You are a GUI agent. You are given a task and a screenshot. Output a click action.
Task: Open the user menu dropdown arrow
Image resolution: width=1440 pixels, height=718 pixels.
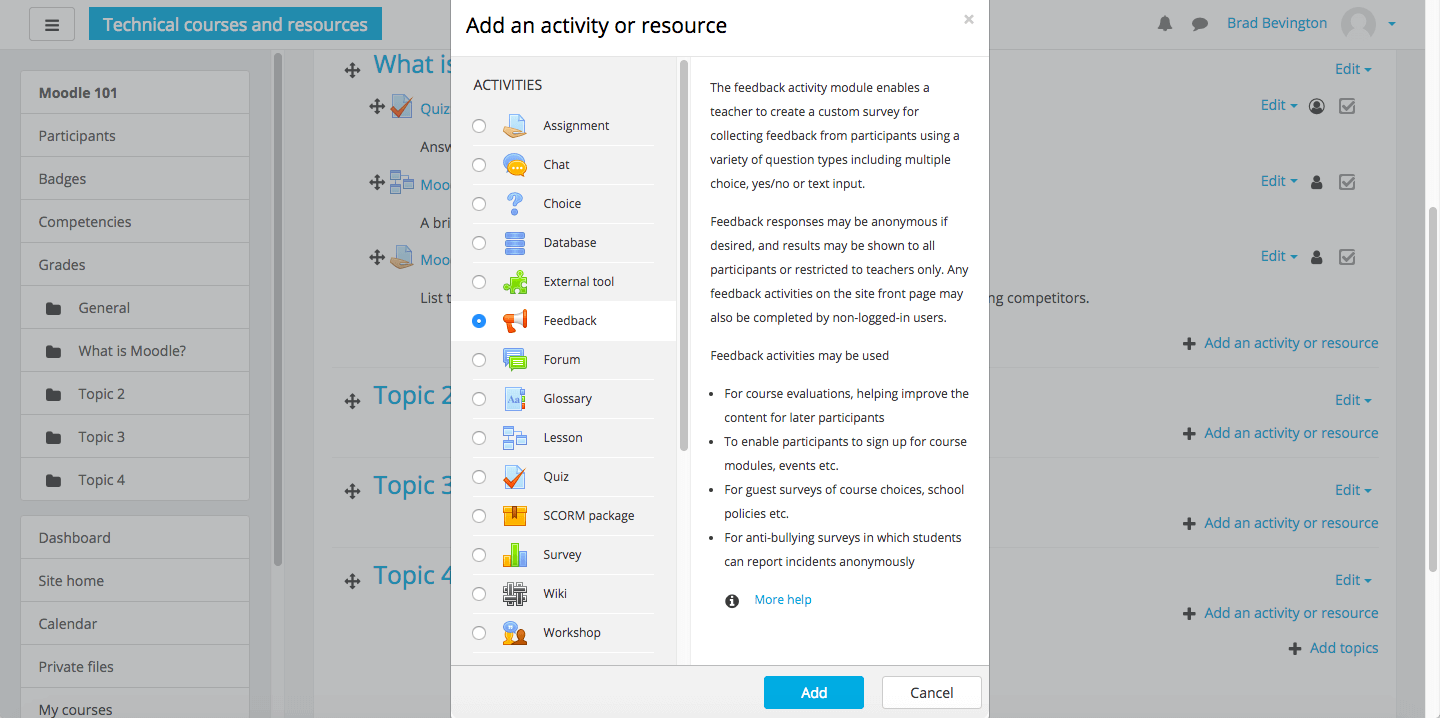click(1391, 24)
